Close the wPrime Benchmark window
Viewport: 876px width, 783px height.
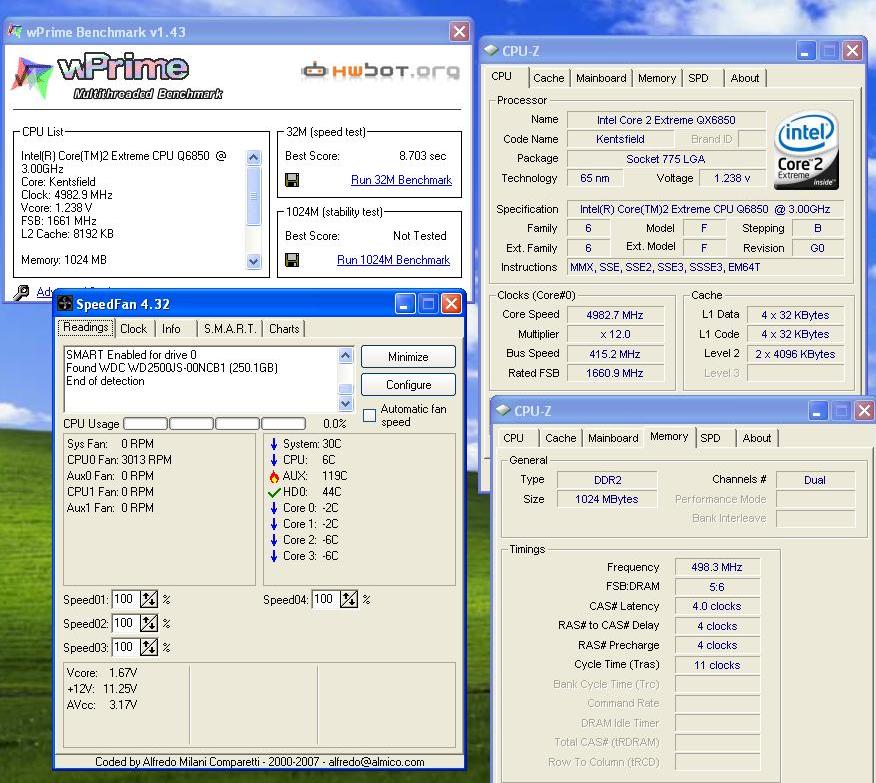tap(459, 32)
